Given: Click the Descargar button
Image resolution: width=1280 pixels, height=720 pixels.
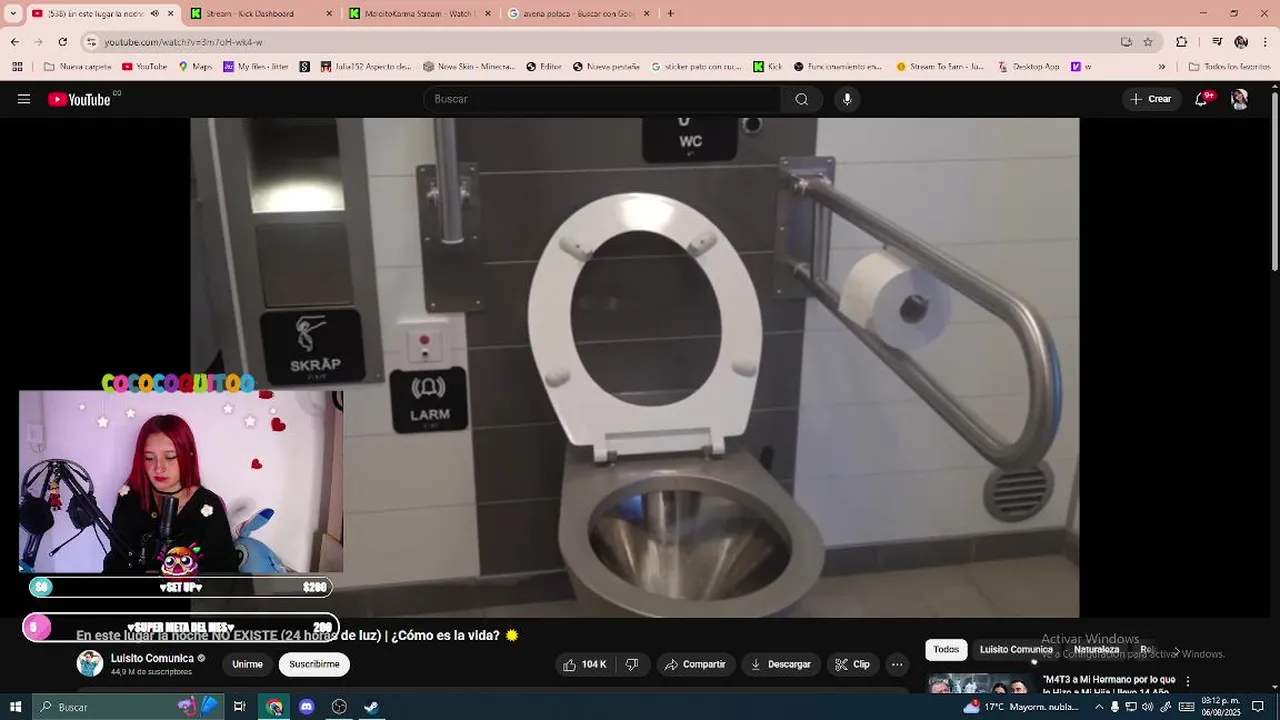Looking at the screenshot, I should click(780, 664).
